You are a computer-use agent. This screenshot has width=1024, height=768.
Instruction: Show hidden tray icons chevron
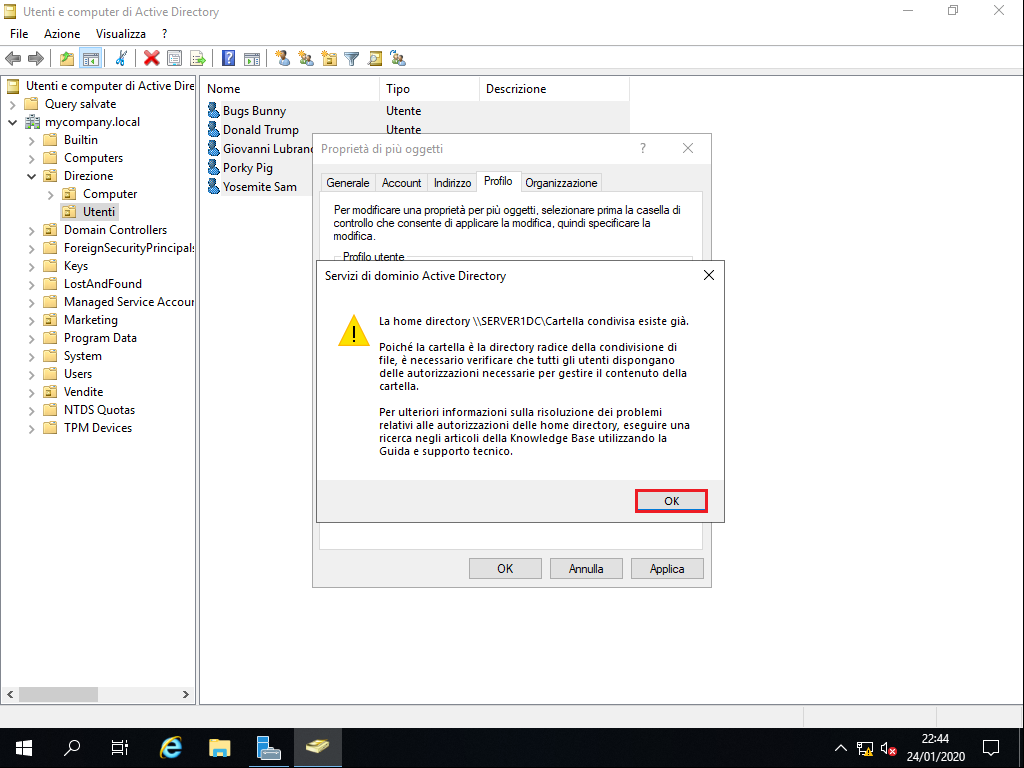coord(840,748)
